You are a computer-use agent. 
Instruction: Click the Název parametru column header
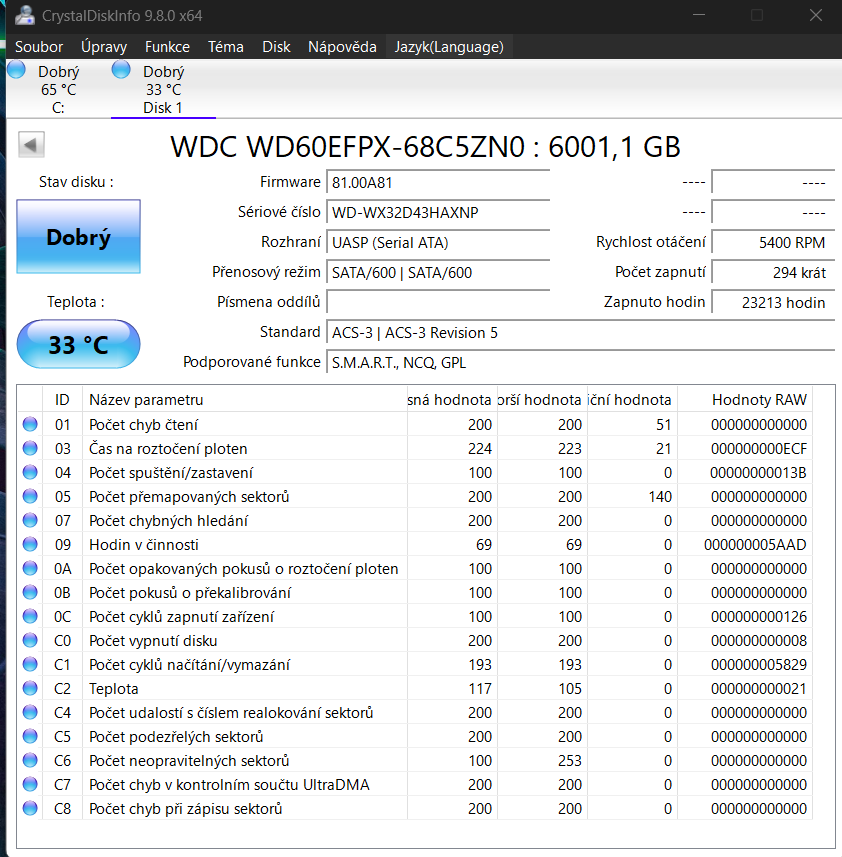pyautogui.click(x=244, y=400)
